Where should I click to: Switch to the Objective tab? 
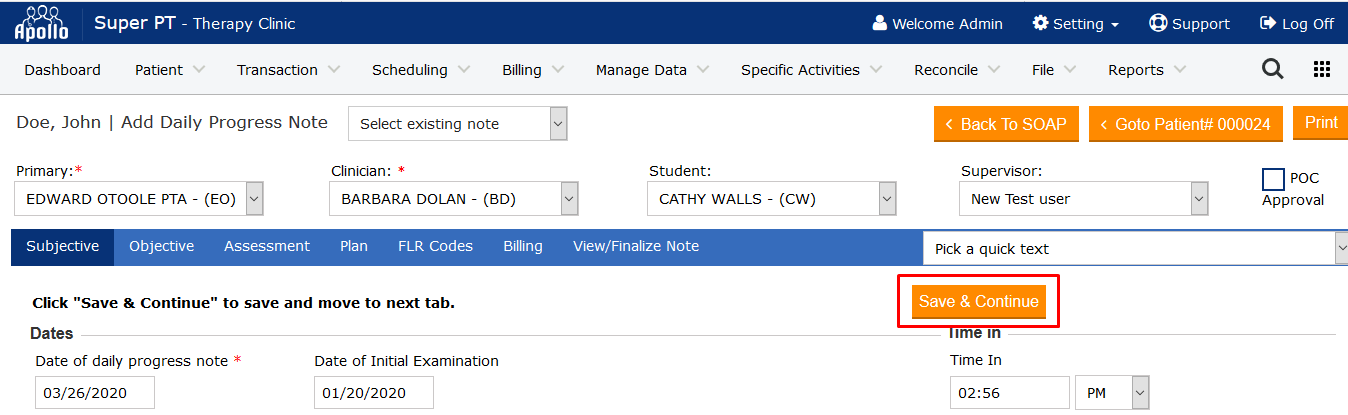(161, 246)
